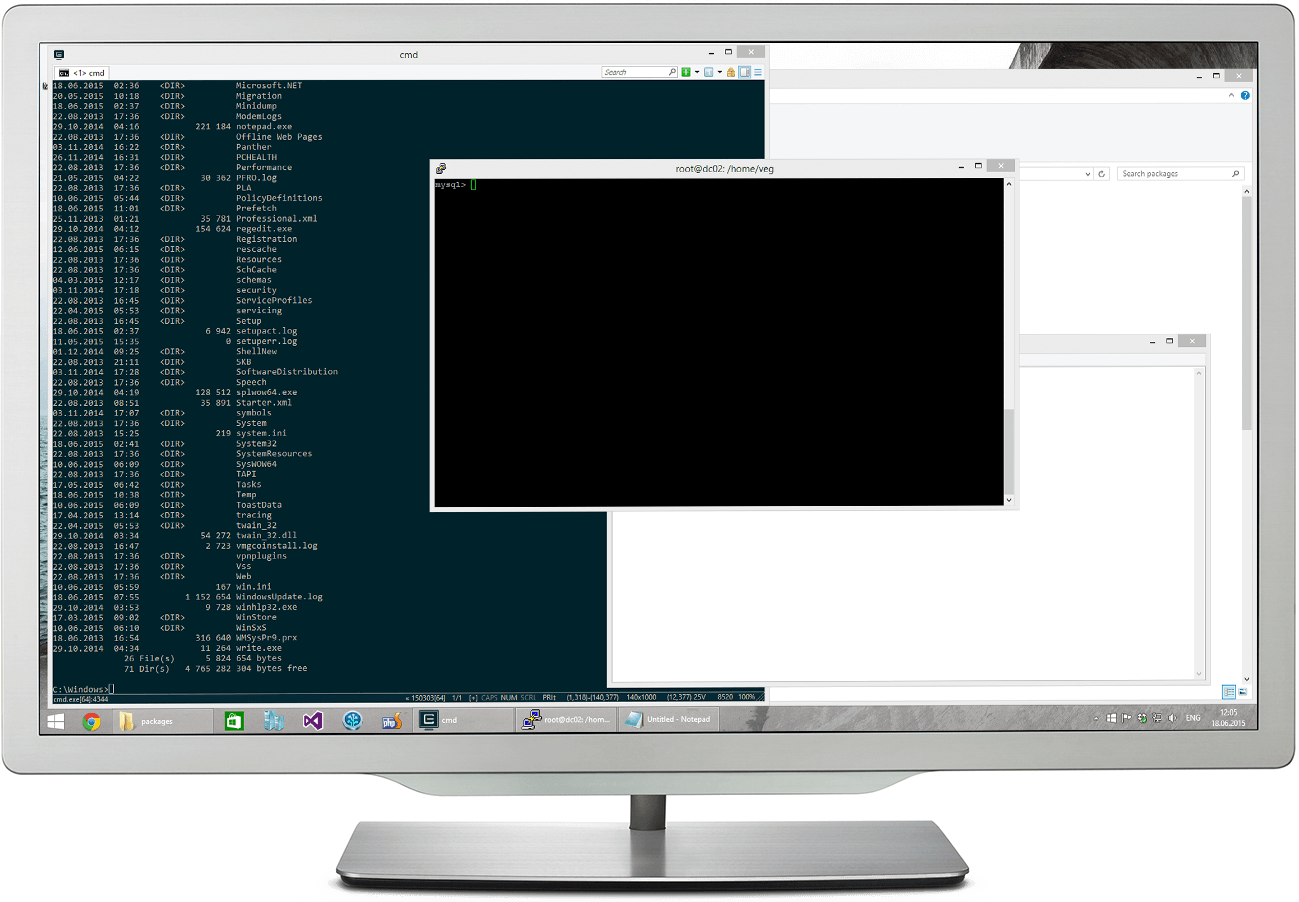
Task: Toggle the ConEmu lock icon
Action: [731, 72]
